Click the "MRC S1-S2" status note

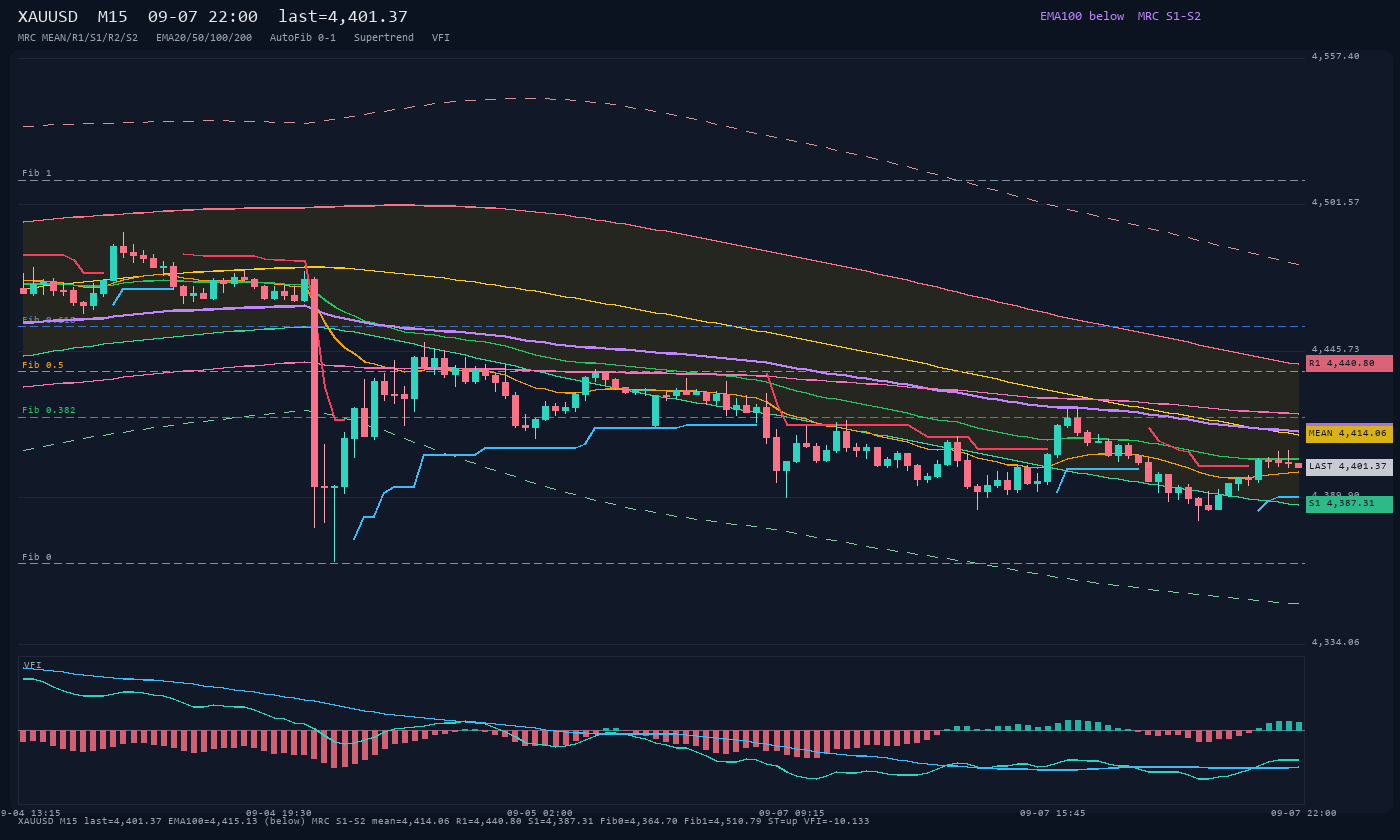[x=1169, y=16]
